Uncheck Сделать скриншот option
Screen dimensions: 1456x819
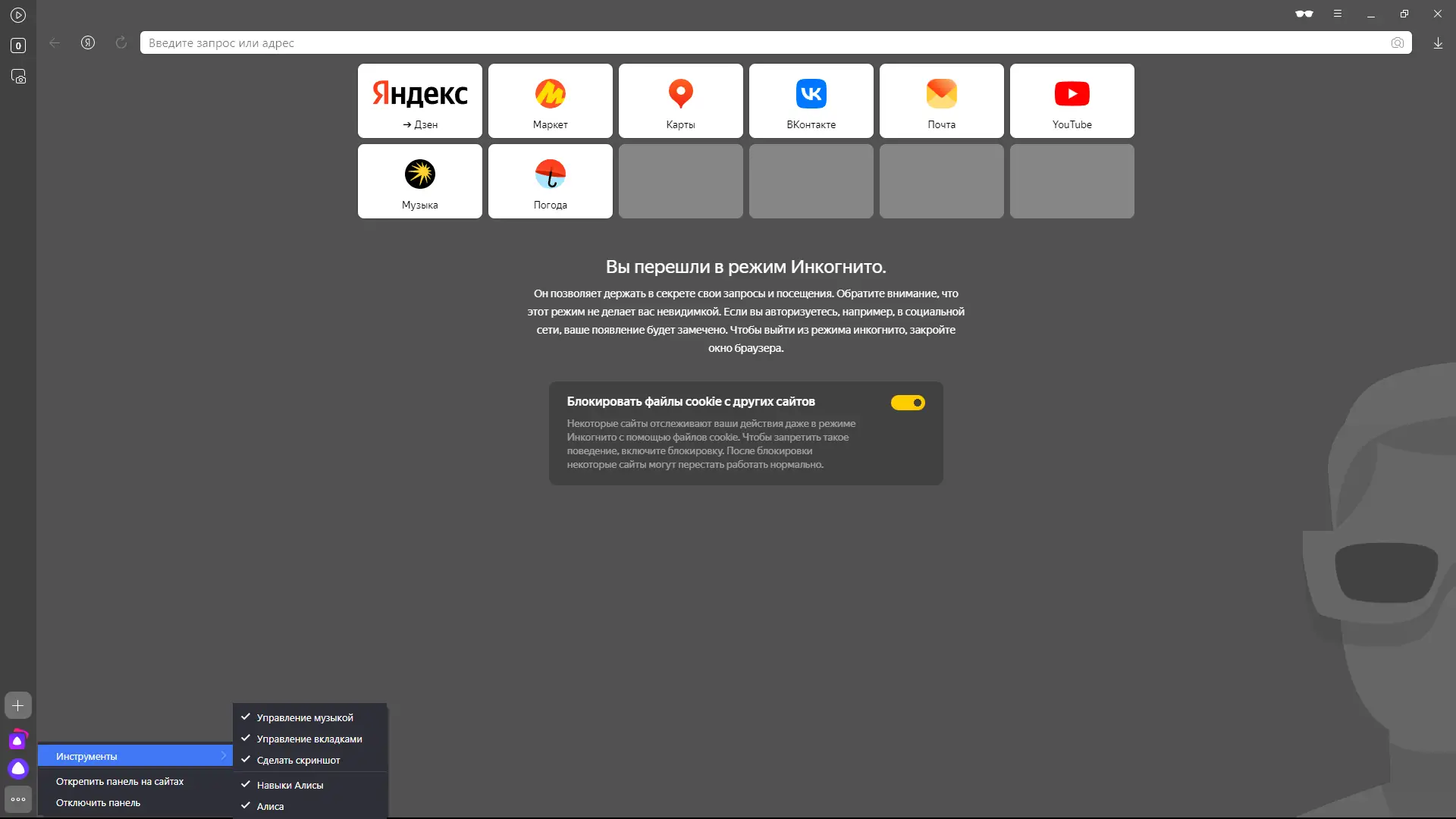298,760
